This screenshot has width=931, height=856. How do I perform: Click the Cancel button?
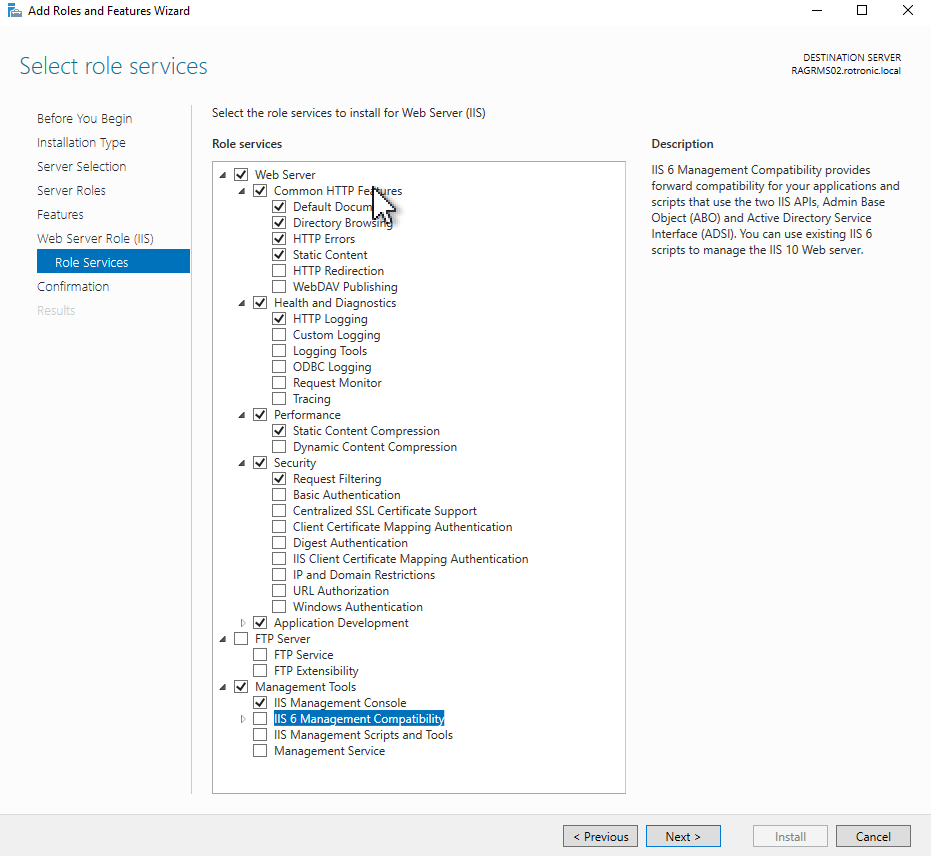click(x=873, y=836)
